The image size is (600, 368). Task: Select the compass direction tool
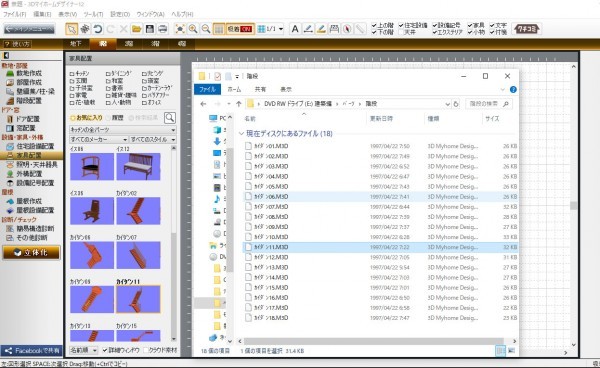(x=347, y=29)
